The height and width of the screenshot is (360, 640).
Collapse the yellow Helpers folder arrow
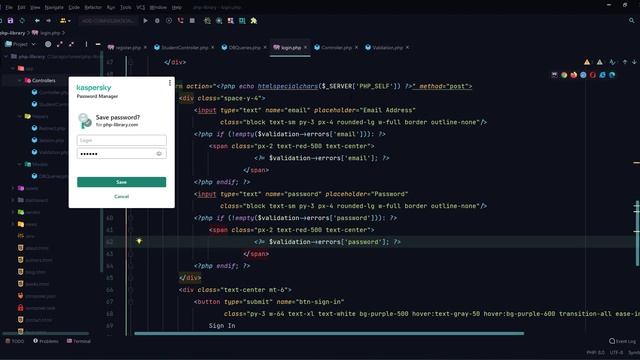19,116
